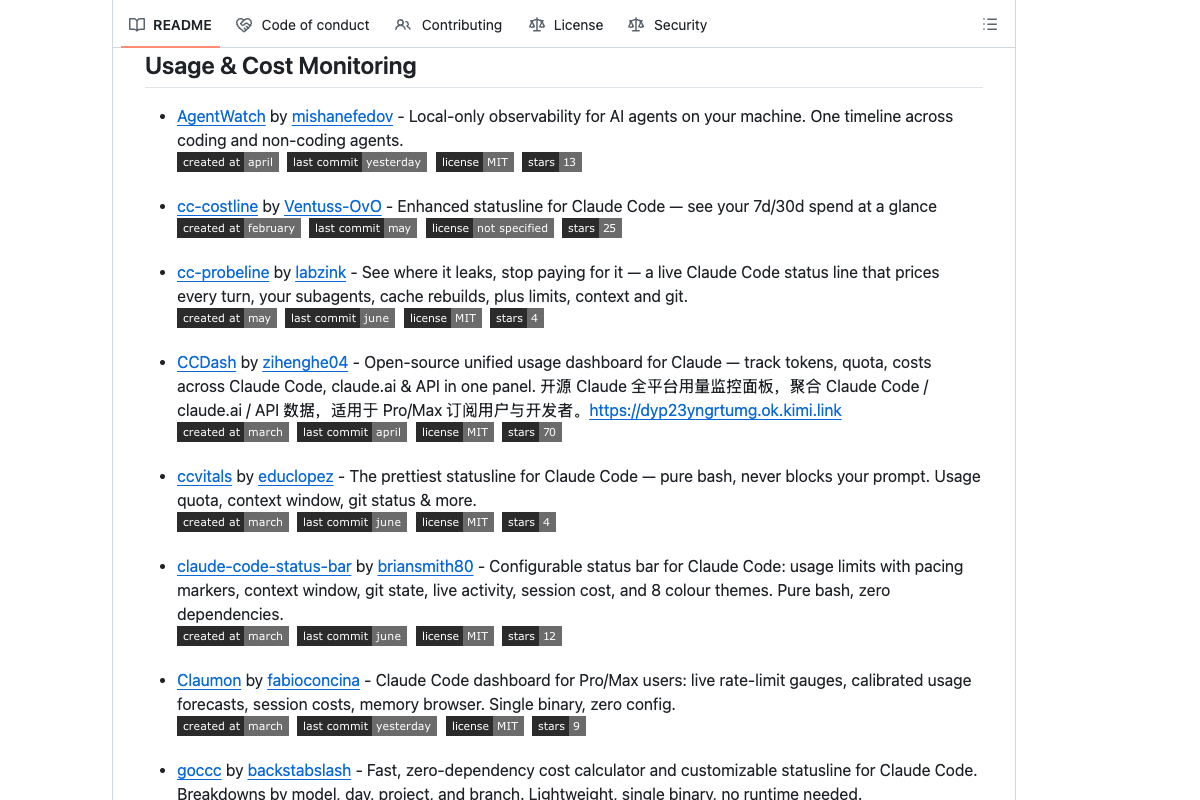Open the Contributing tab
The image size is (1200, 800).
449,25
